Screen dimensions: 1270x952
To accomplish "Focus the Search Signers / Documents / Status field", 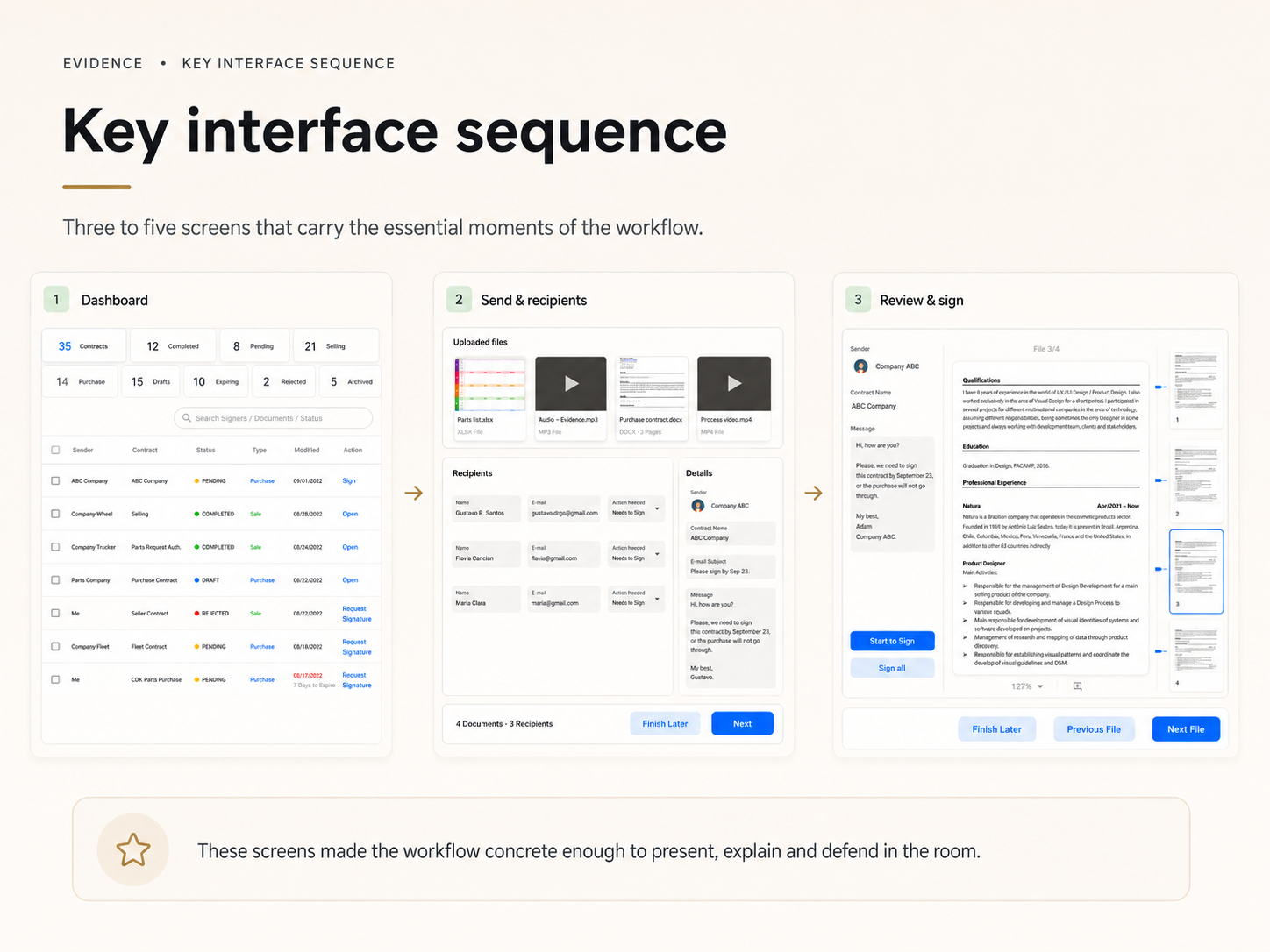I will (x=274, y=418).
